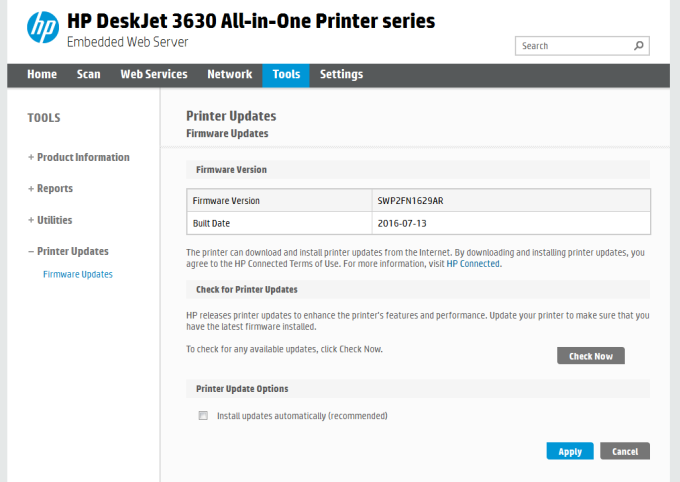Expand the Product Information section

click(x=79, y=157)
